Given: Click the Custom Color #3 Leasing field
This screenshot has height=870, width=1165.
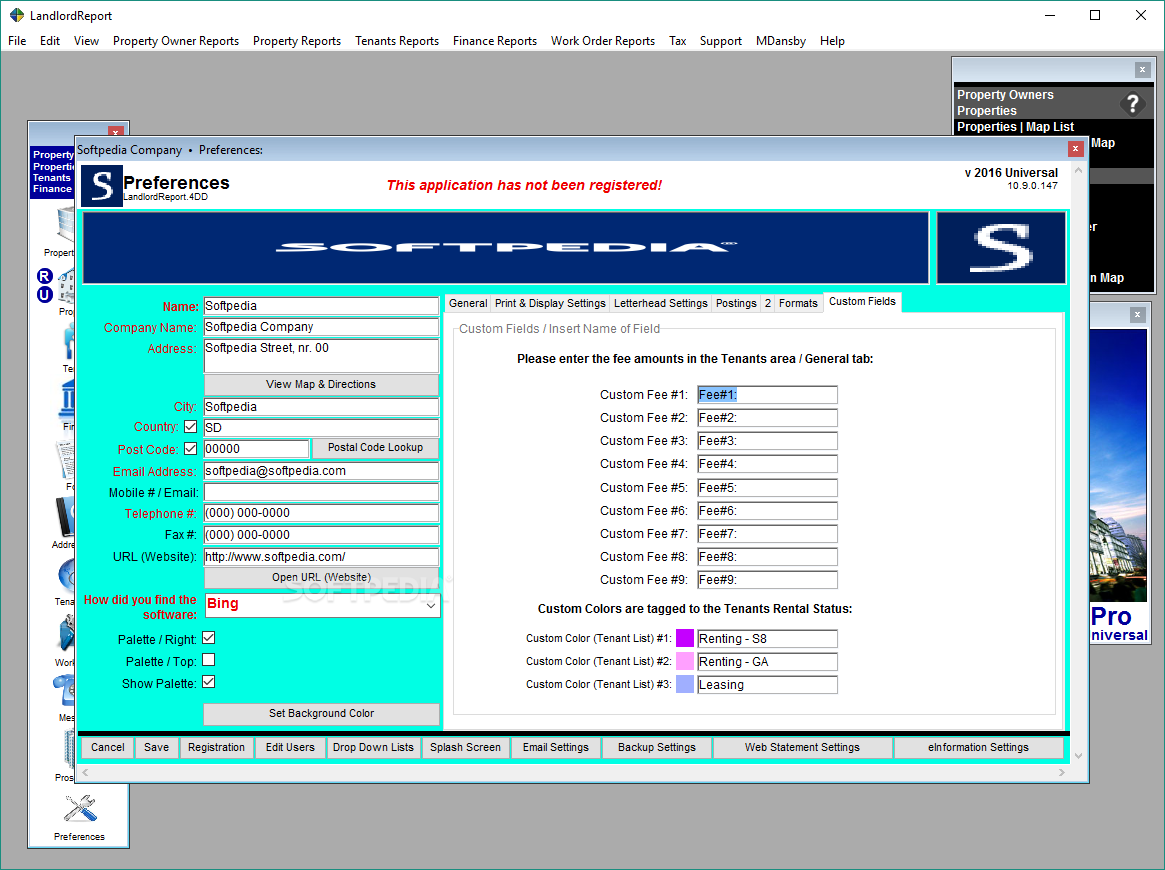Looking at the screenshot, I should (767, 684).
